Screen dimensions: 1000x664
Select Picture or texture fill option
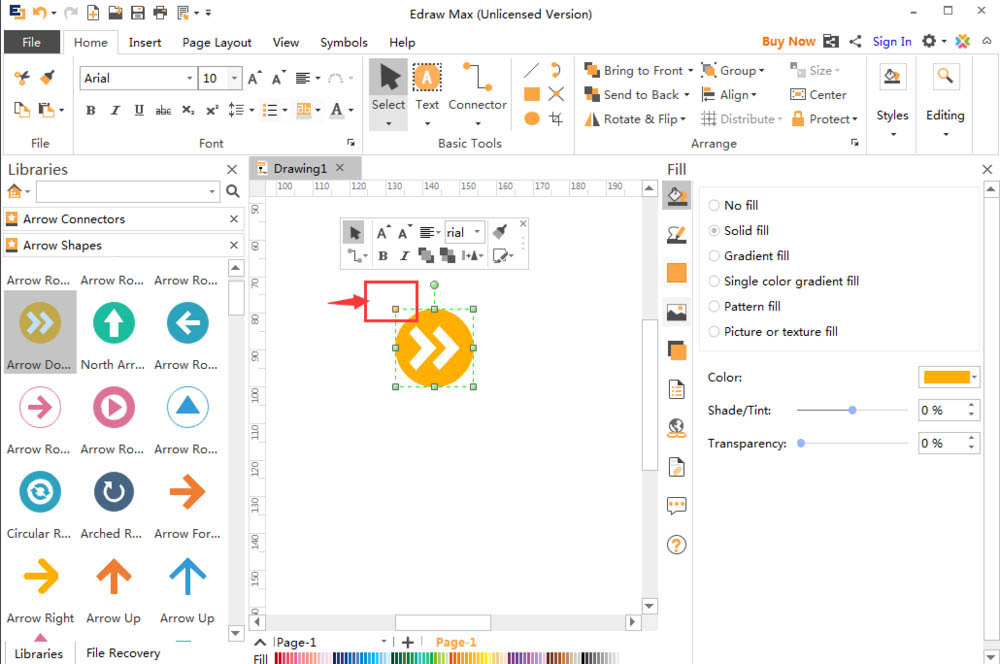pos(714,332)
